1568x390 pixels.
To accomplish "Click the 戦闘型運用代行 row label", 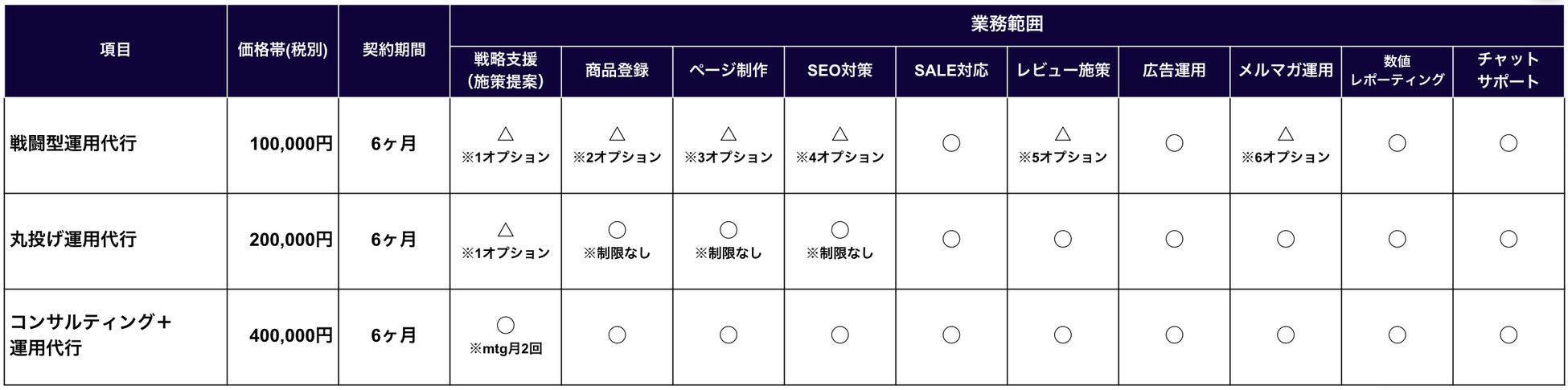I will (73, 144).
